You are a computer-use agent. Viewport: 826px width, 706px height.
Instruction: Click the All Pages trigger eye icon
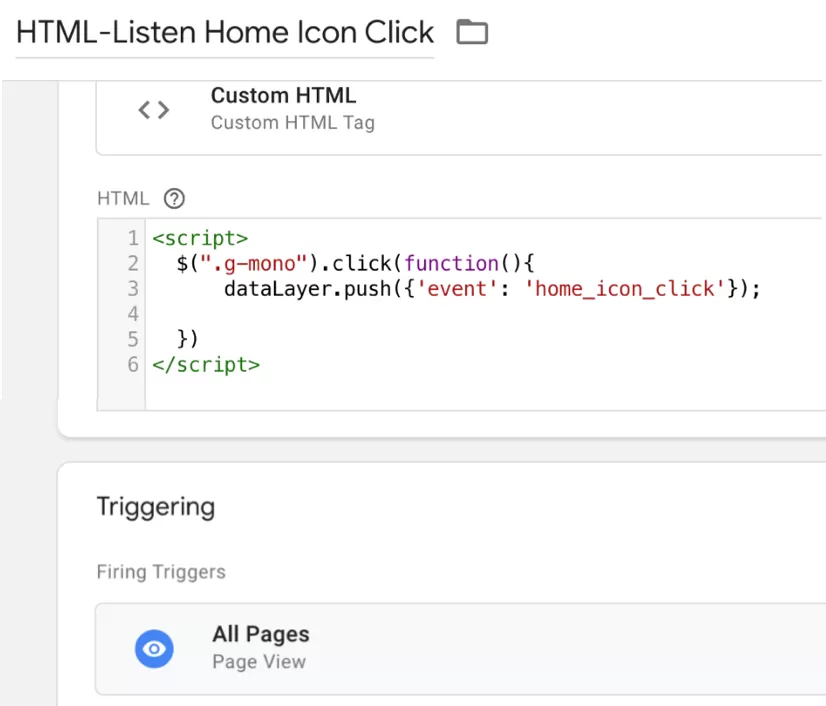(154, 649)
